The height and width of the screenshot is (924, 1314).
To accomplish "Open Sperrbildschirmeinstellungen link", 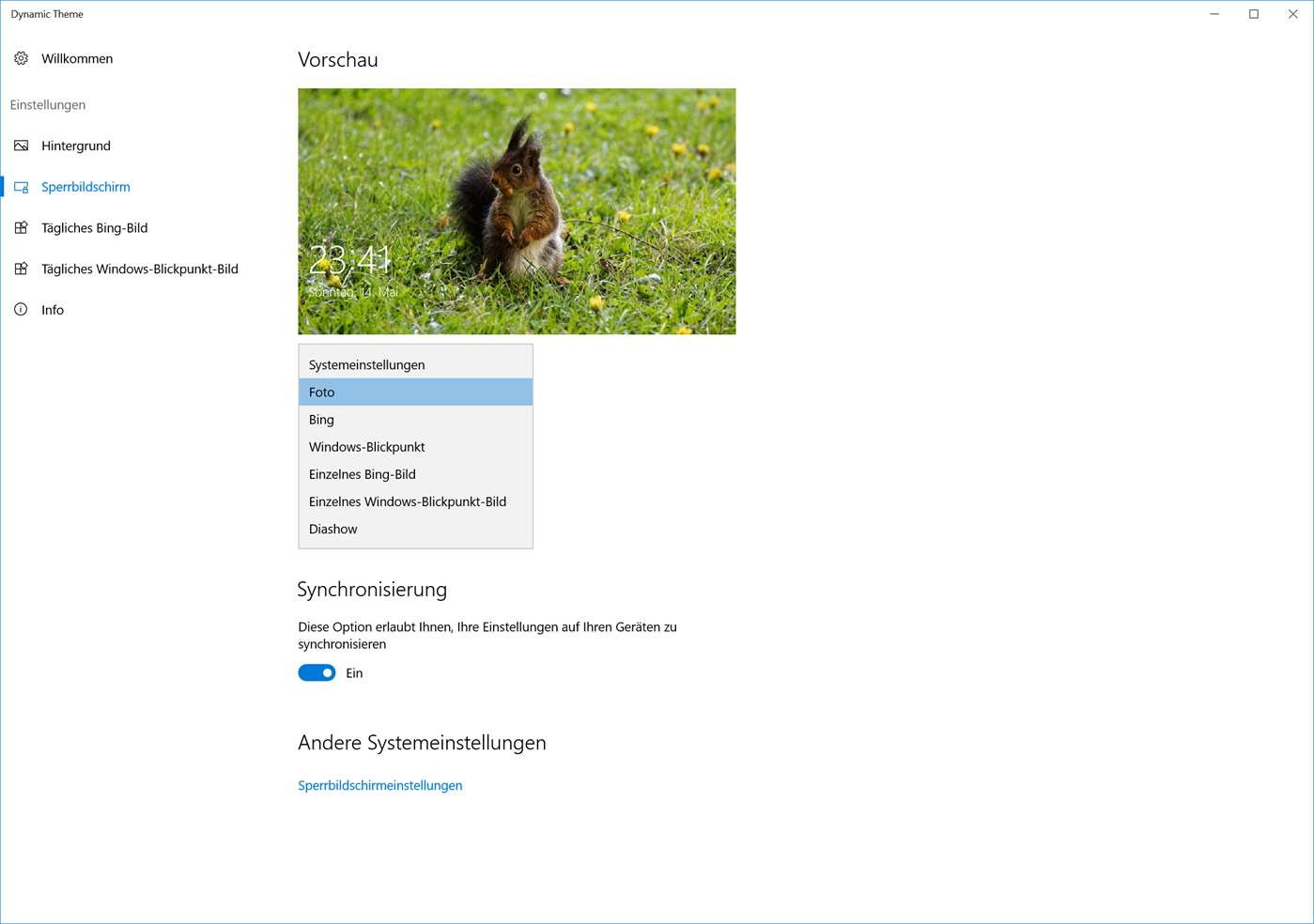I will pyautogui.click(x=379, y=785).
